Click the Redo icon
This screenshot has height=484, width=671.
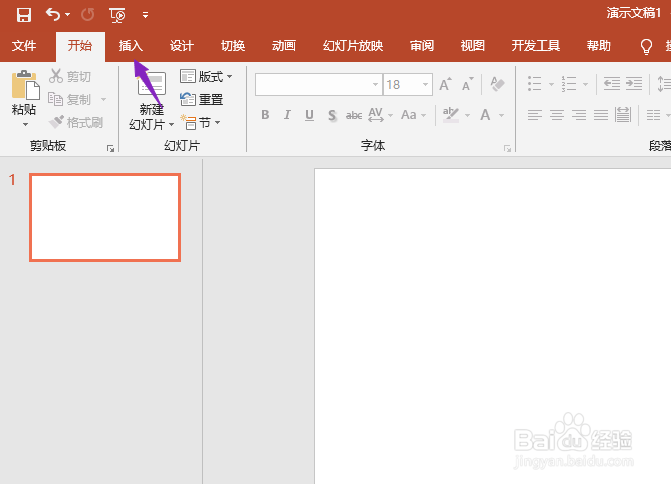point(88,15)
